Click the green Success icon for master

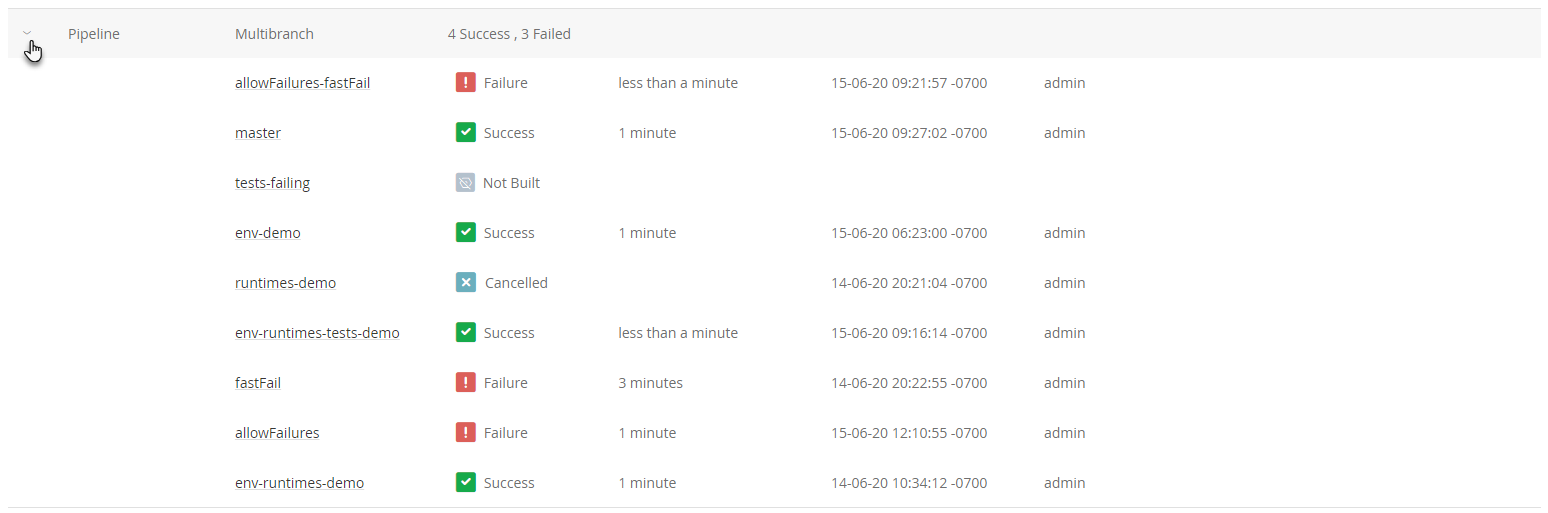click(465, 133)
